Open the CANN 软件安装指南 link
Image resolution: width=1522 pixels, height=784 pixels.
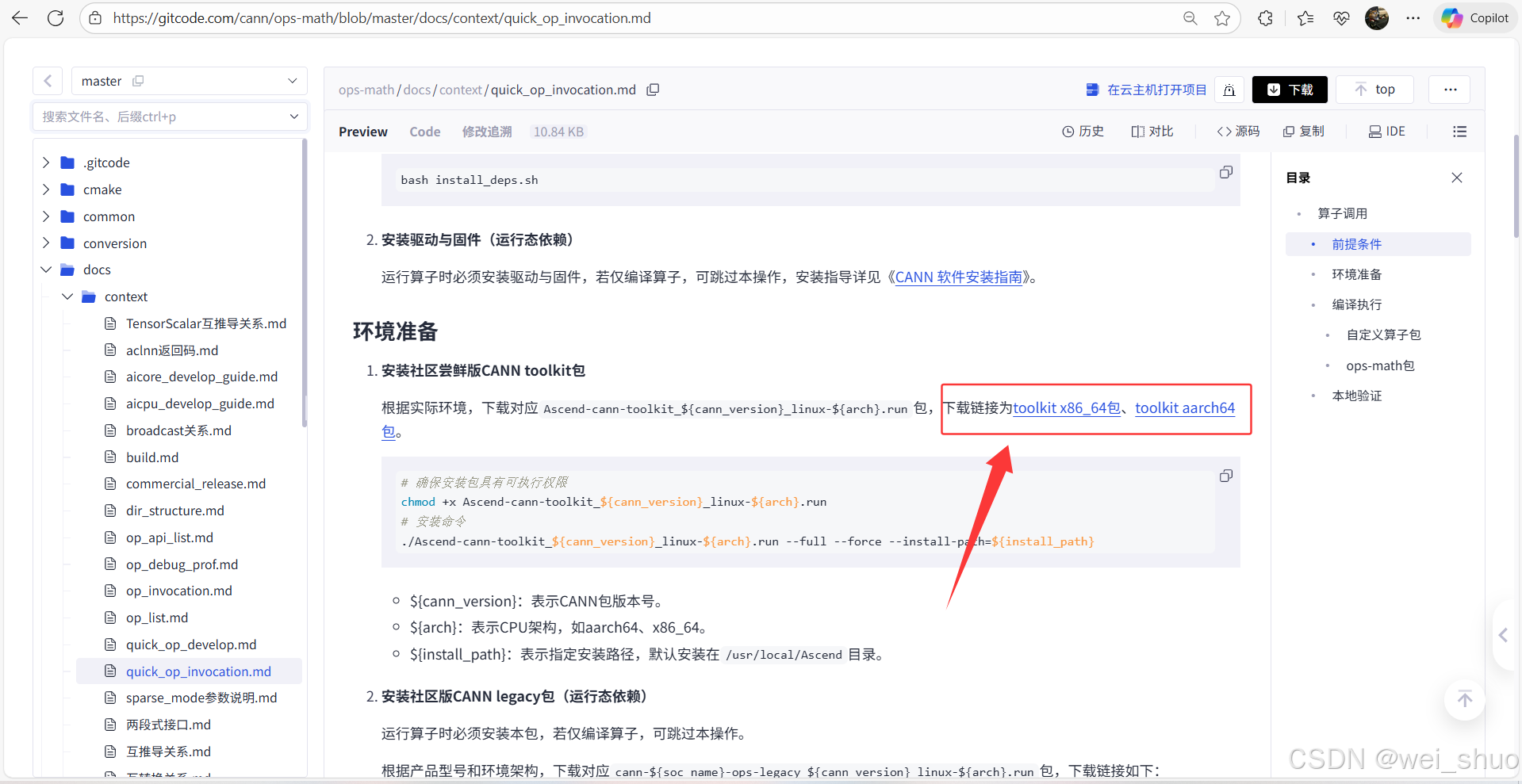pyautogui.click(x=957, y=277)
